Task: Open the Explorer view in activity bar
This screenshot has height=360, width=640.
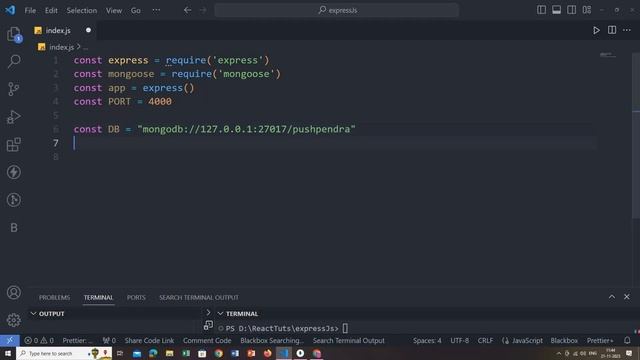Action: click(13, 34)
